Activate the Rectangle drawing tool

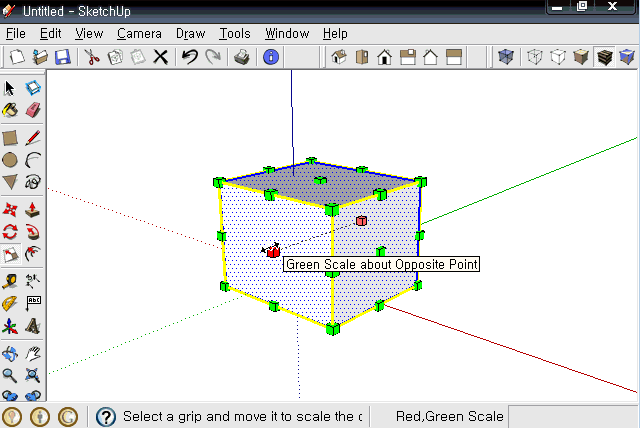pos(10,137)
